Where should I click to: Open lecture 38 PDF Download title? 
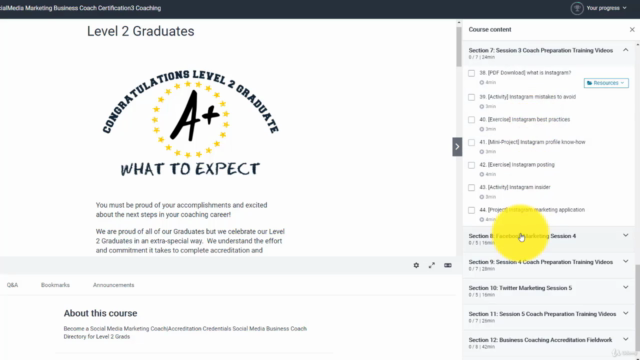(525, 73)
